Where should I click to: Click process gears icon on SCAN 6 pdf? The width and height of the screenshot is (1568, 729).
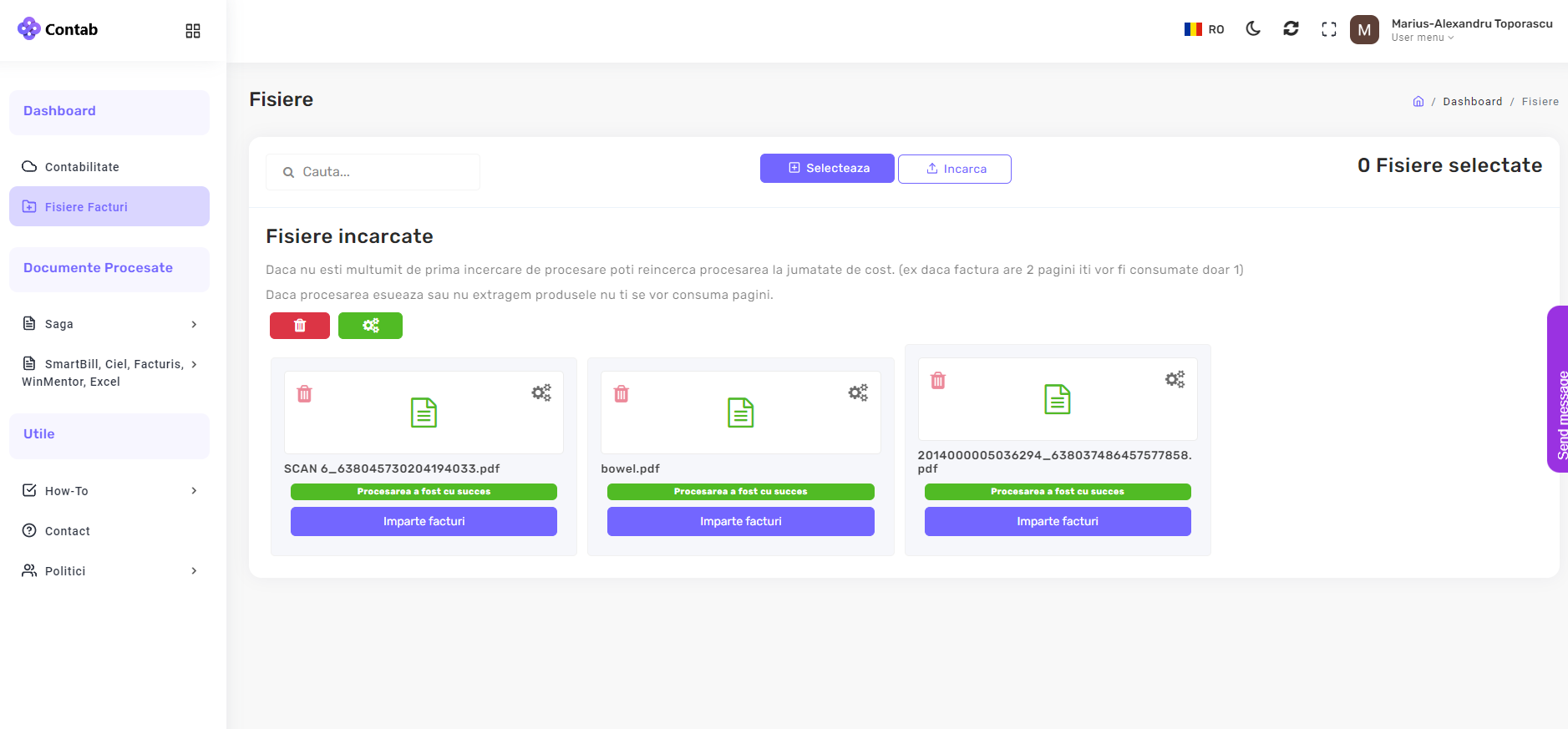[x=541, y=392]
